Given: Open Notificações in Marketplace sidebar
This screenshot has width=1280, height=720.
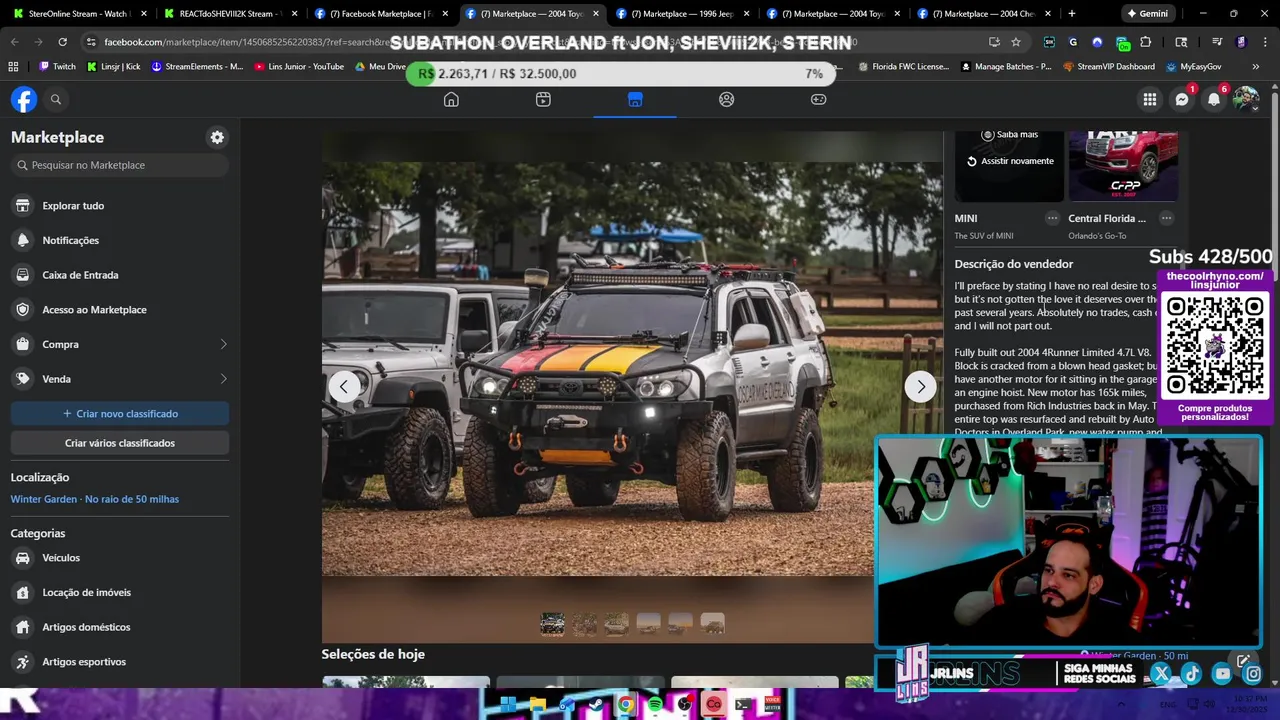Looking at the screenshot, I should tap(120, 240).
